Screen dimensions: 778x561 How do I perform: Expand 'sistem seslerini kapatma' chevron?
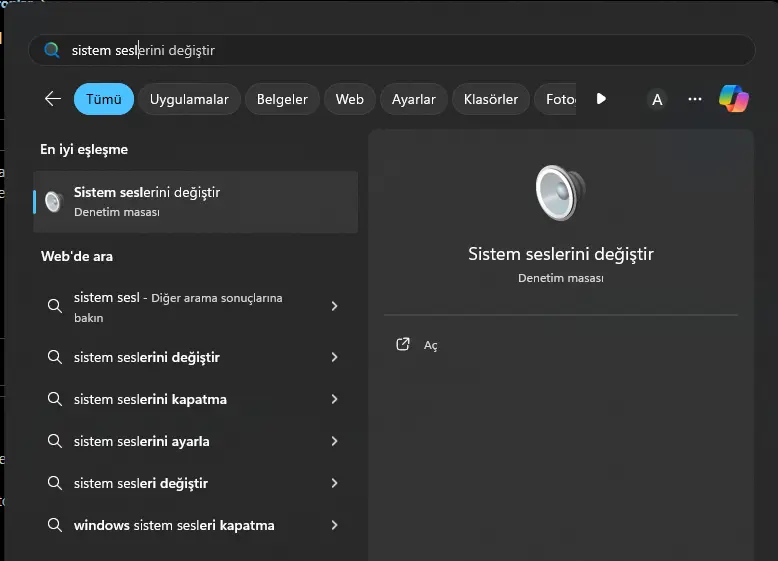pos(334,399)
